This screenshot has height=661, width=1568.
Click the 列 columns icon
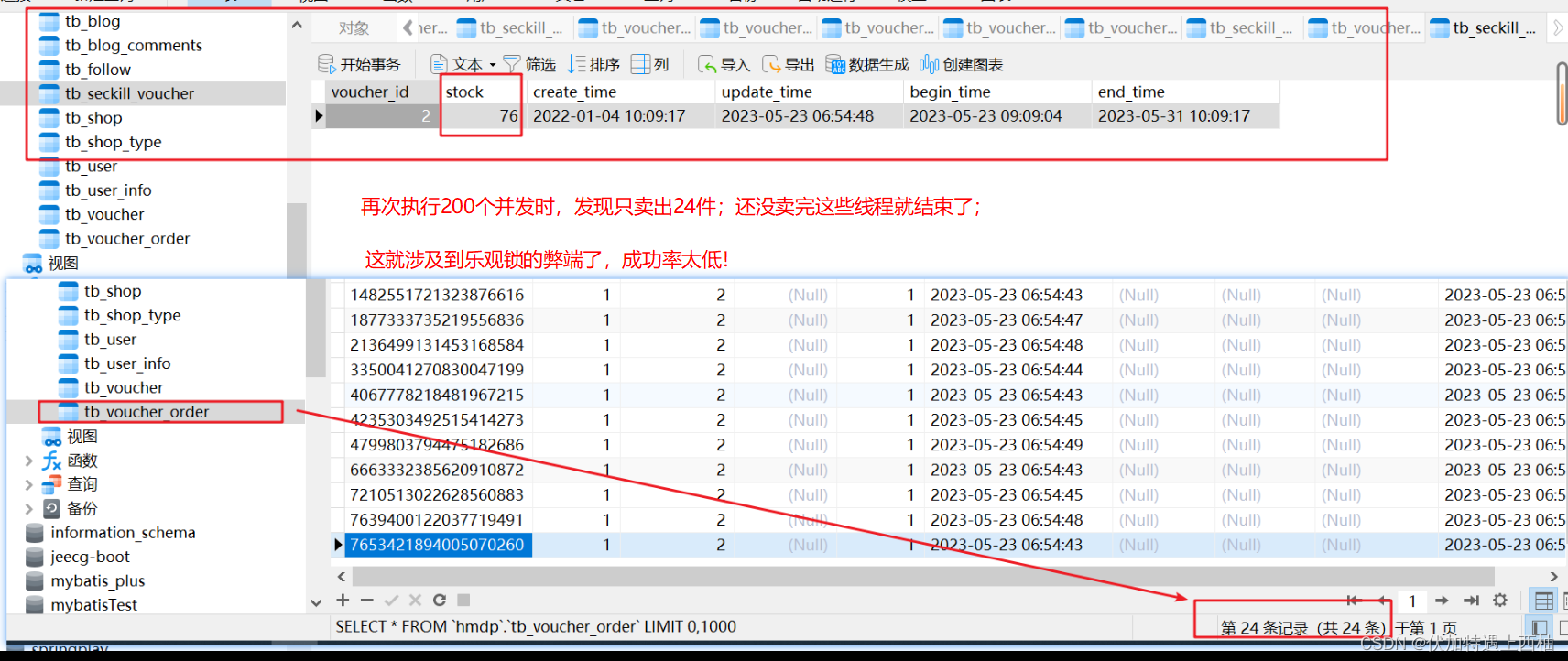click(x=641, y=64)
